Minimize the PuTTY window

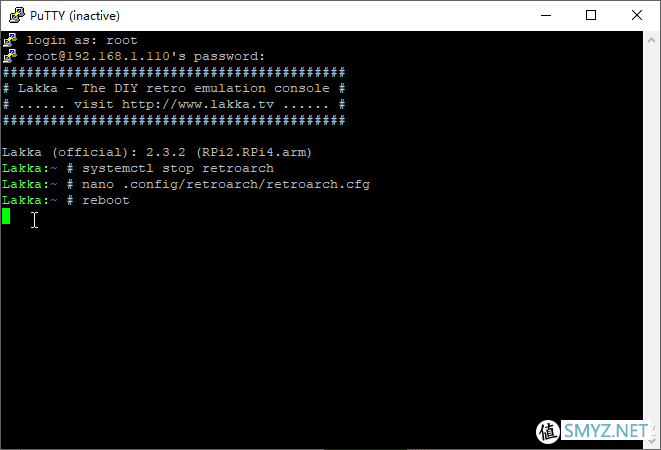(546, 15)
